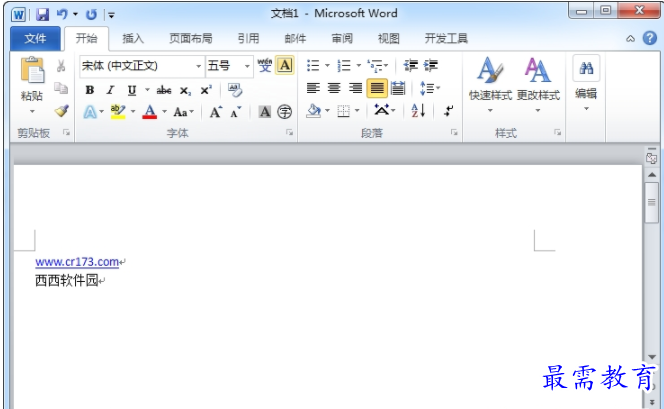Toggle Character Shading gray A button
Image resolution: width=664 pixels, height=409 pixels.
[x=265, y=112]
